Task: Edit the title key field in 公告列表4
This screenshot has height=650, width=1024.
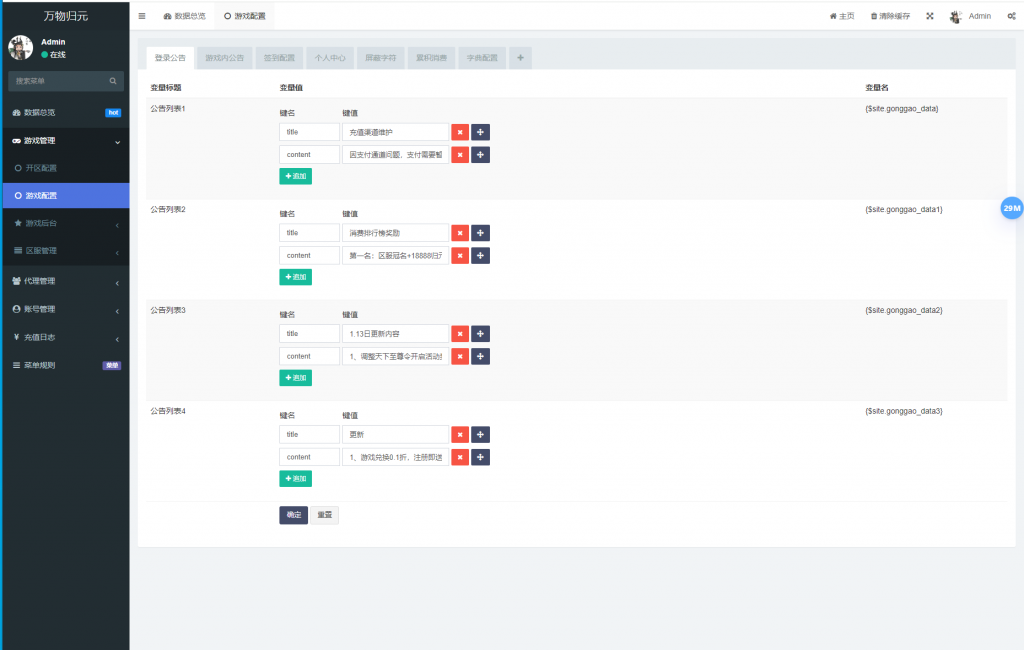Action: tap(310, 434)
